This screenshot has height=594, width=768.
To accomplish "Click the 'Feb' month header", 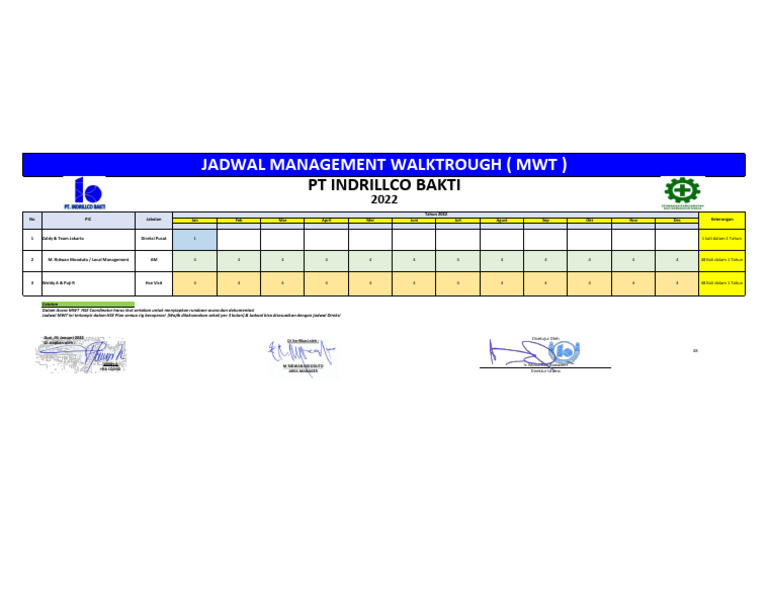I will (x=239, y=221).
